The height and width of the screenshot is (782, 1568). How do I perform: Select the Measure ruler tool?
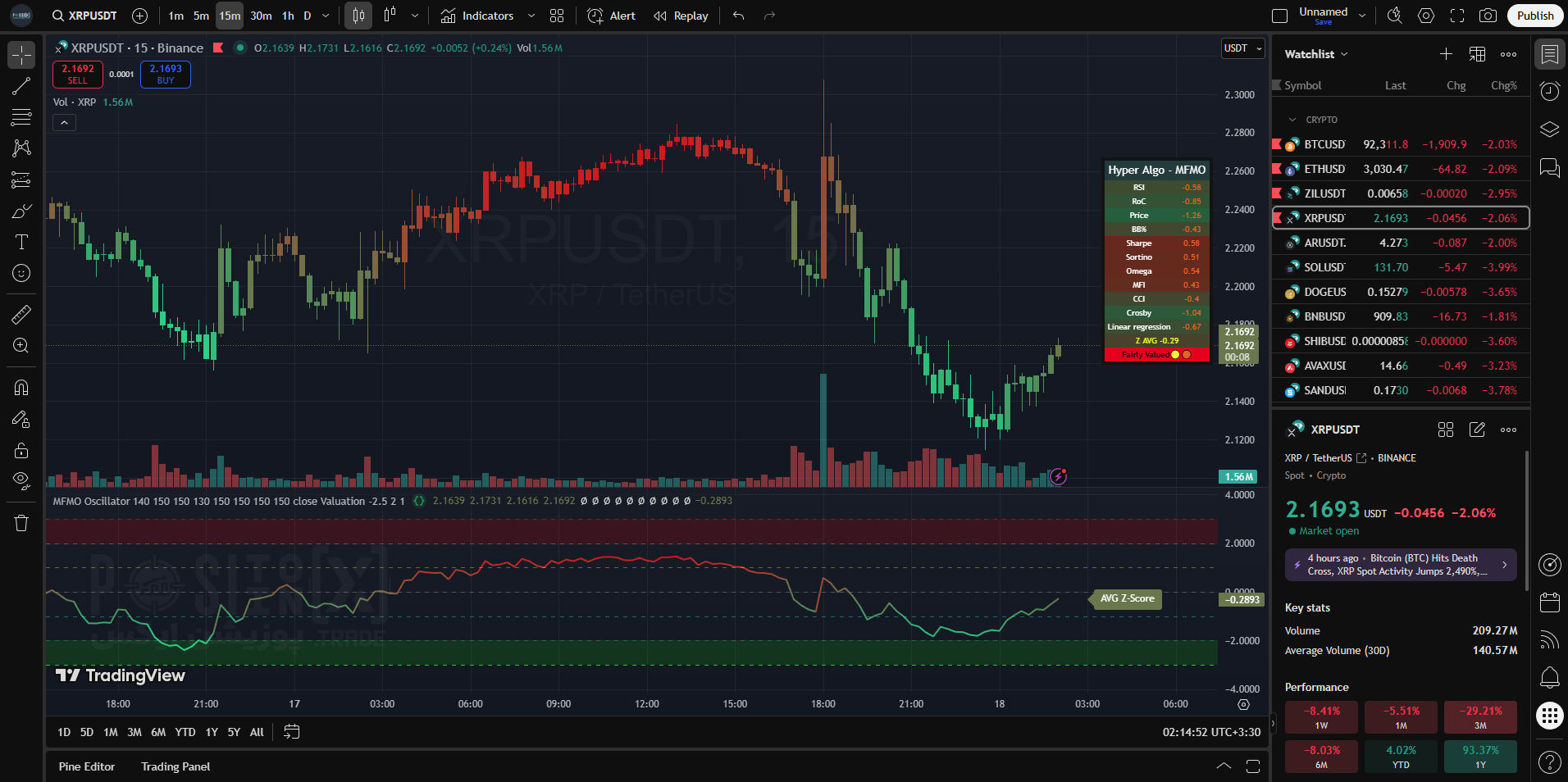[x=21, y=314]
